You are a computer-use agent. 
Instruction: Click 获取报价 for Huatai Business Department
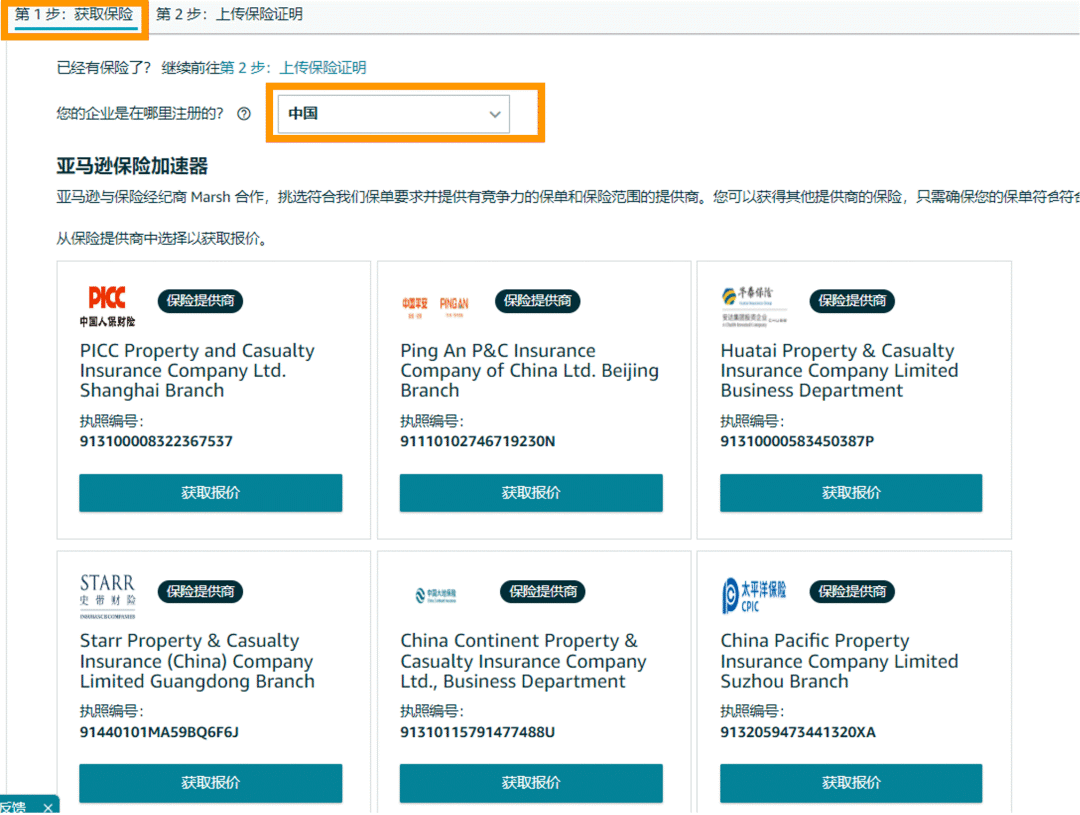click(850, 492)
